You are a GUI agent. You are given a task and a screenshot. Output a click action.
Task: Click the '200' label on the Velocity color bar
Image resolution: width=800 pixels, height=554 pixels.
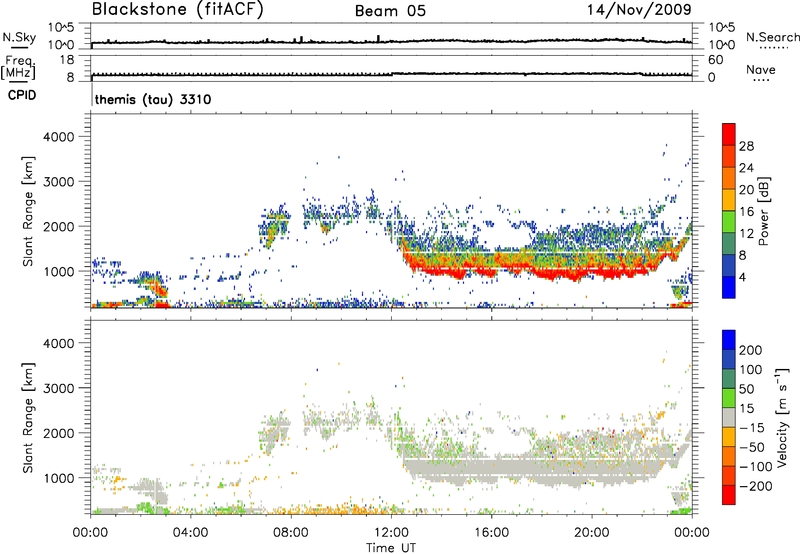(751, 350)
